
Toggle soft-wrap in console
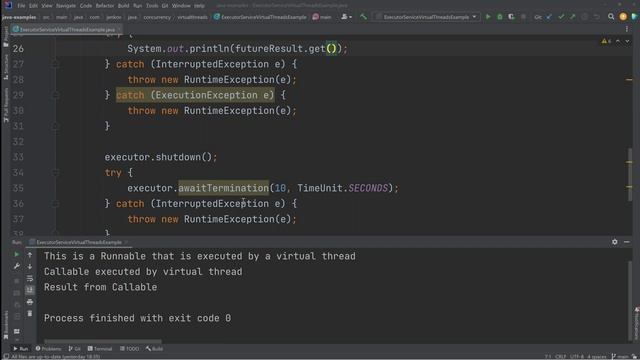[30, 278]
